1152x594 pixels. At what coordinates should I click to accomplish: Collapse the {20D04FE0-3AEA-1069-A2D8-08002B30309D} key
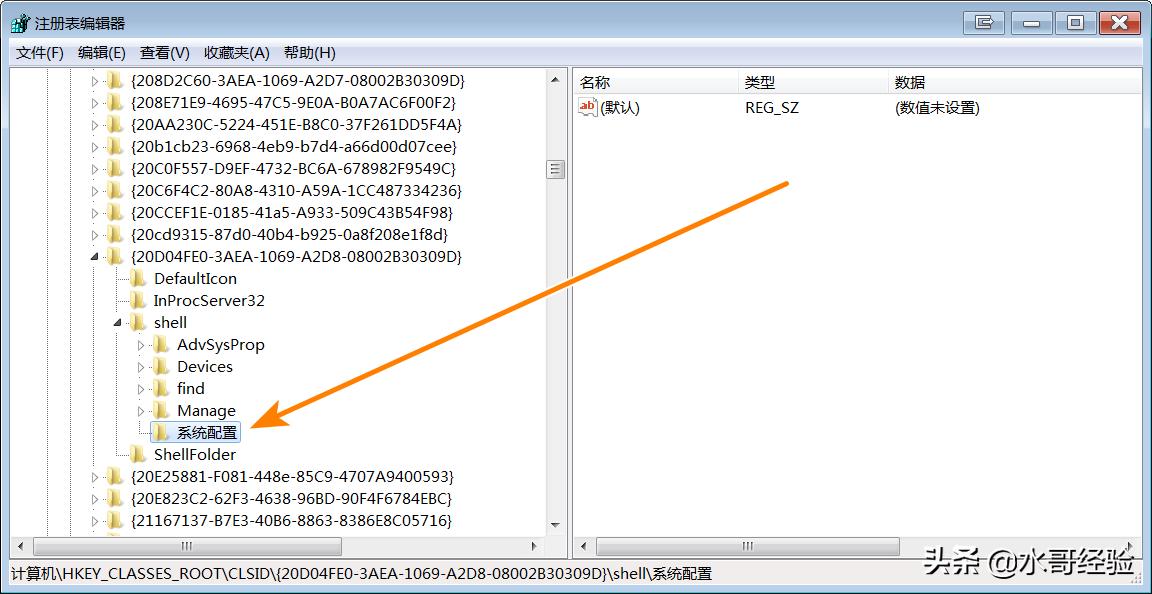click(95, 257)
